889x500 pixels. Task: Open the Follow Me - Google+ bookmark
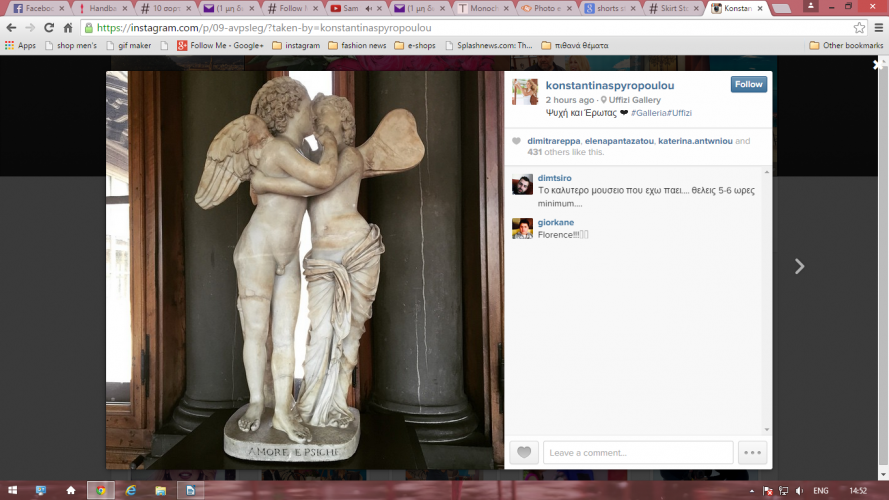coord(220,45)
